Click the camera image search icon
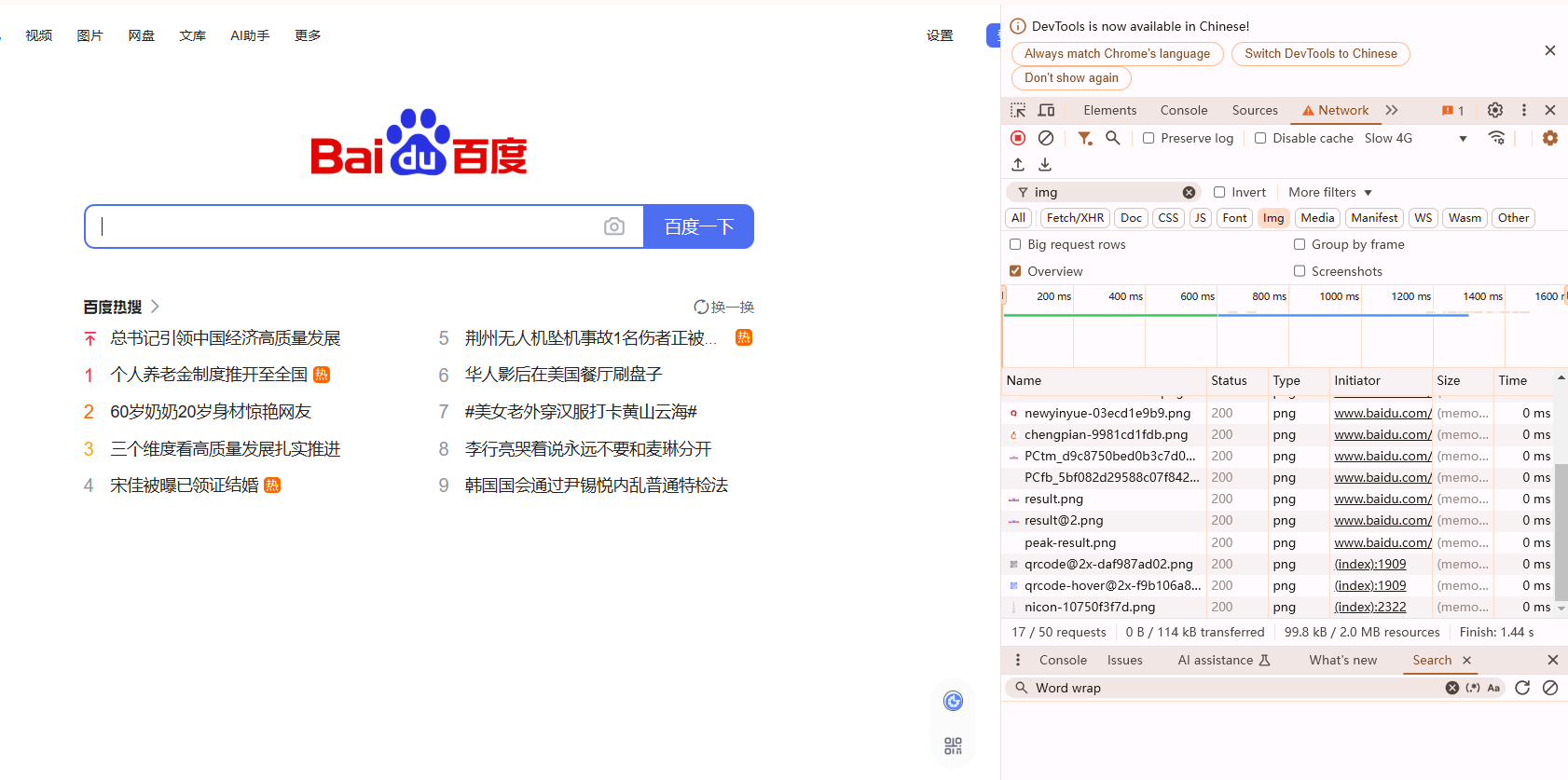Viewport: 1568px width, 780px height. pos(614,226)
